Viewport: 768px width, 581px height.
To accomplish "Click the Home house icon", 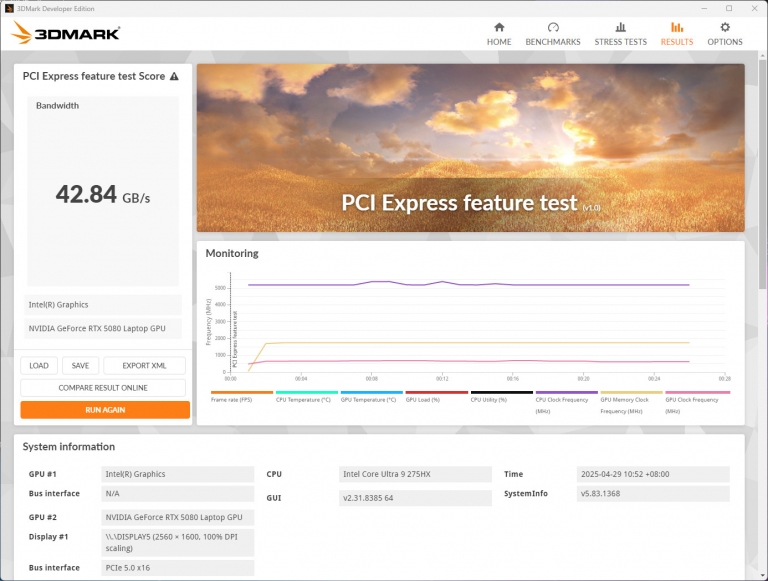I will (x=499, y=27).
